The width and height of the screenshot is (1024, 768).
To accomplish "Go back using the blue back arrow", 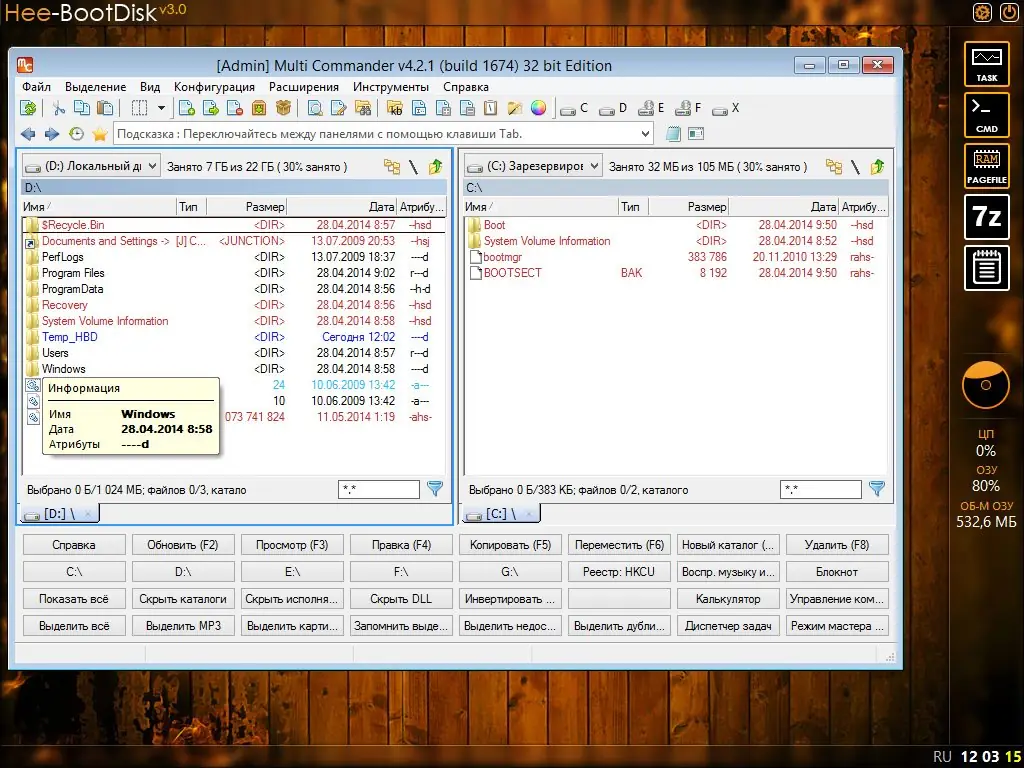I will pyautogui.click(x=27, y=133).
